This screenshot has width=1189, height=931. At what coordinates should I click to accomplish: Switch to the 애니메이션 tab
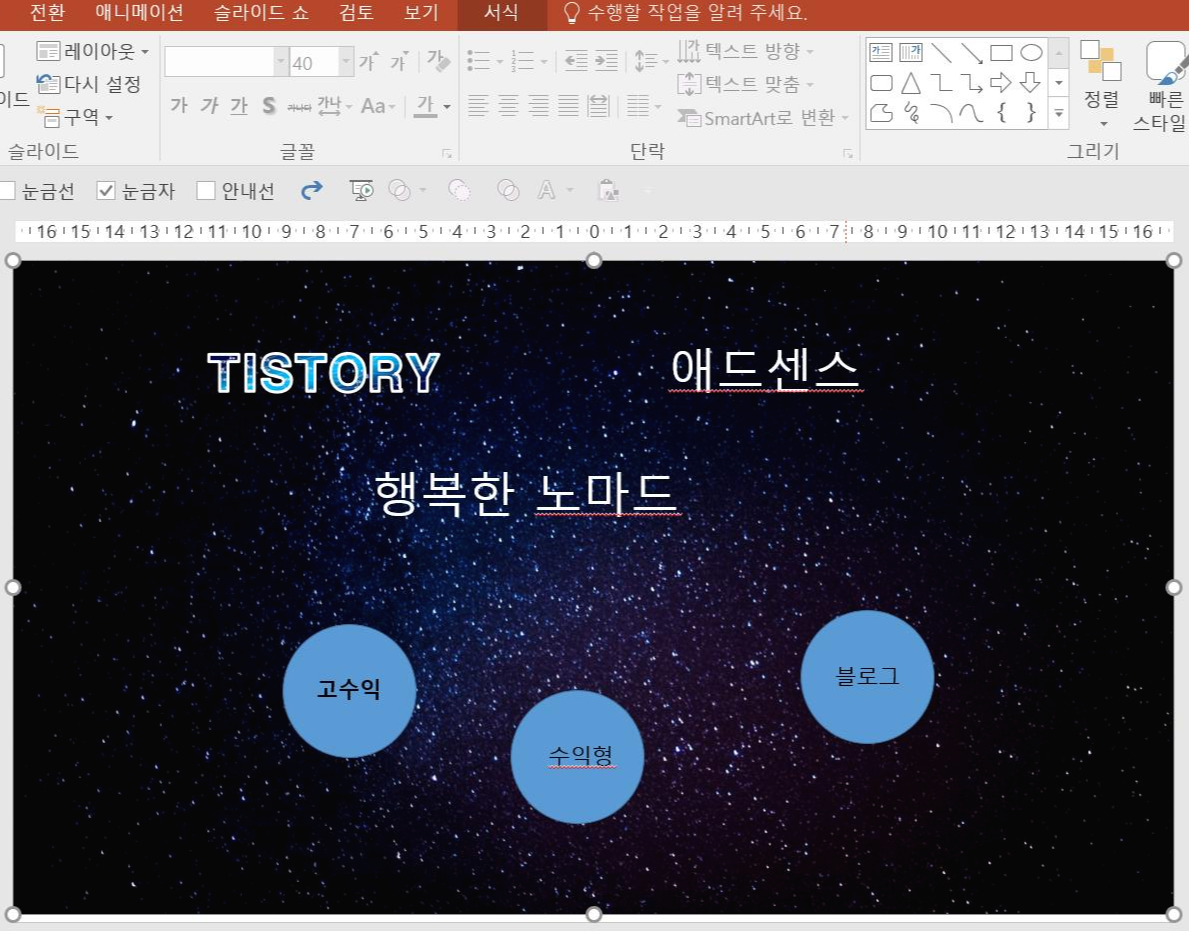click(x=139, y=13)
